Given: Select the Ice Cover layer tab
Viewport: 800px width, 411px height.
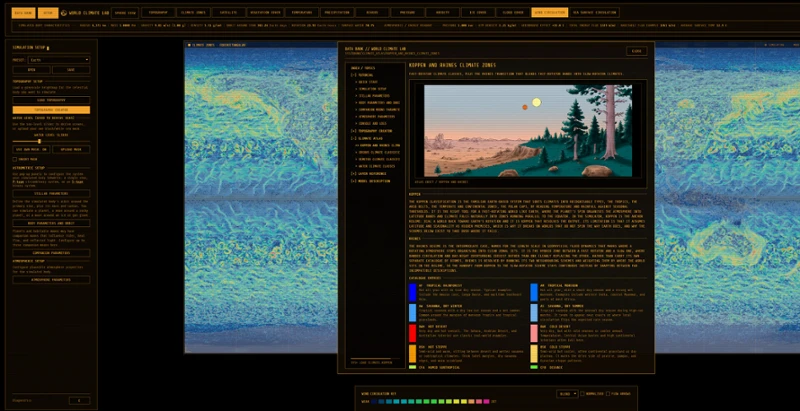Looking at the screenshot, I should click(x=478, y=13).
